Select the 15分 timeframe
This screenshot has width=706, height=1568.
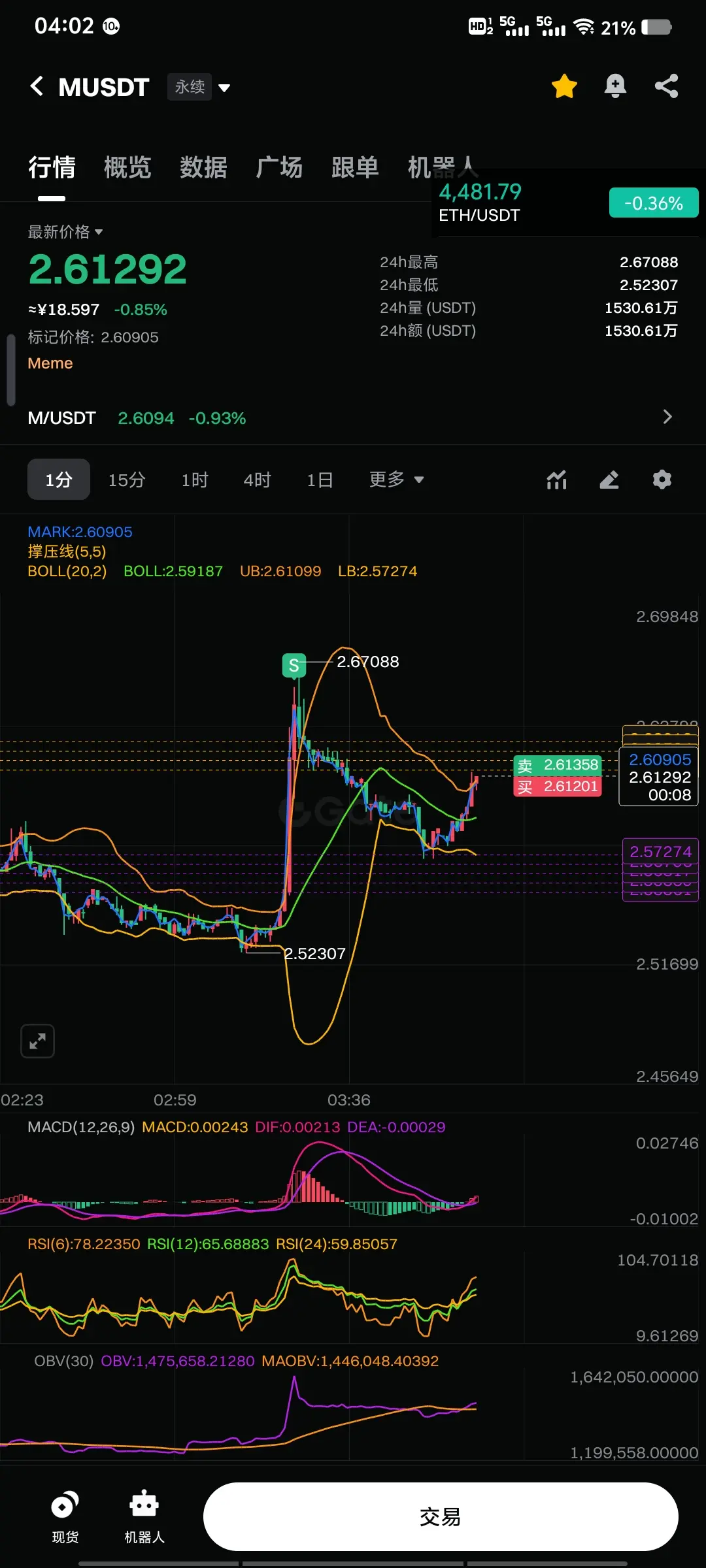point(127,480)
